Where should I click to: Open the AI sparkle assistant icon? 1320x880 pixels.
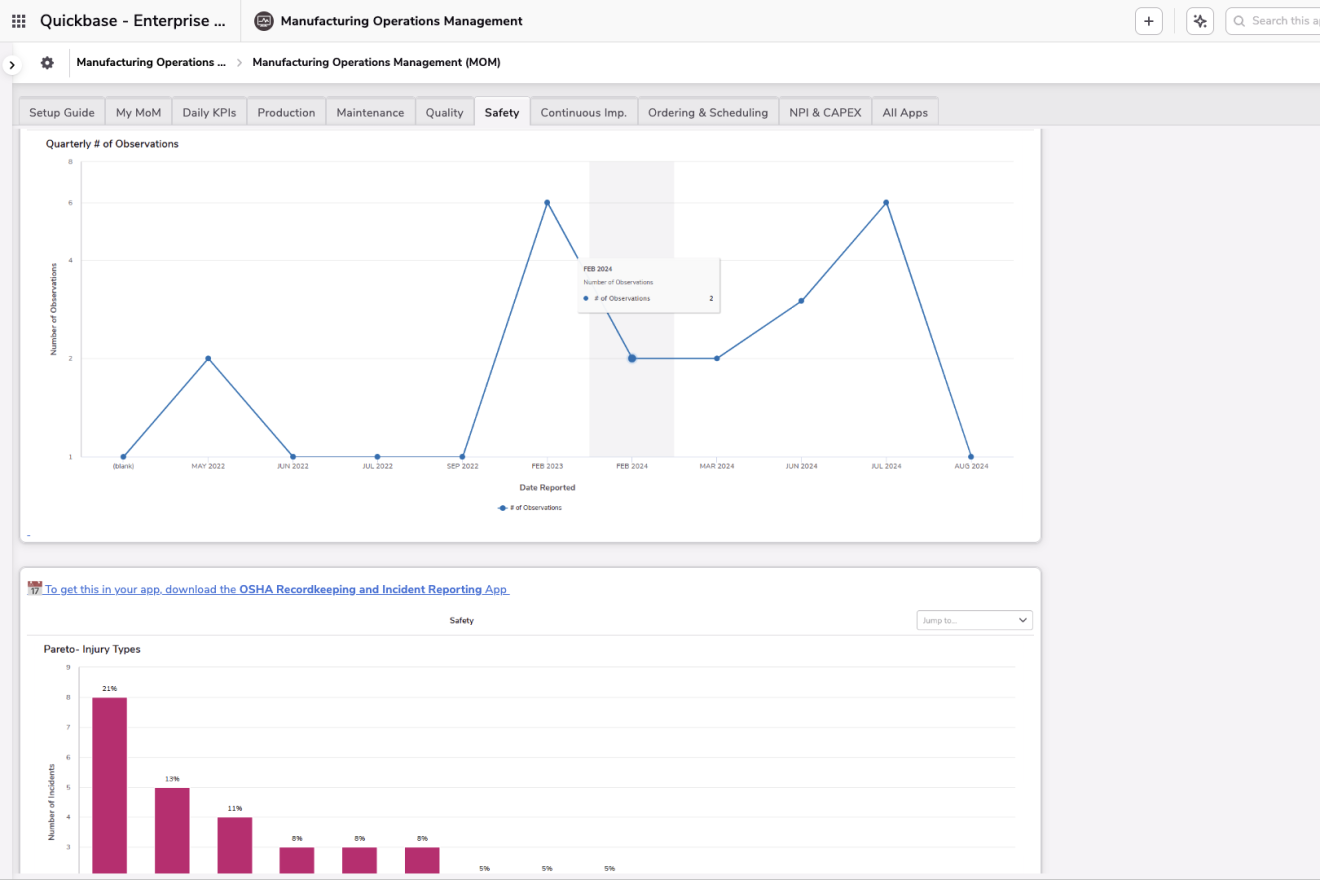[x=1200, y=21]
